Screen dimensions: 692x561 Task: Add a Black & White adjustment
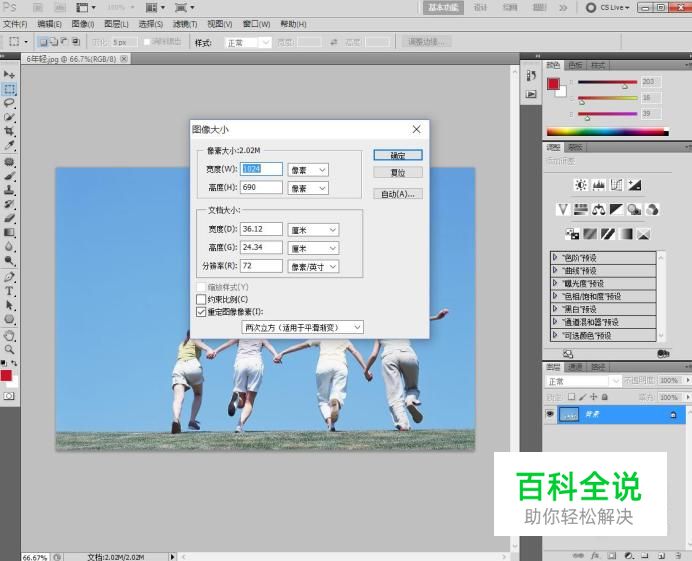tap(616, 209)
